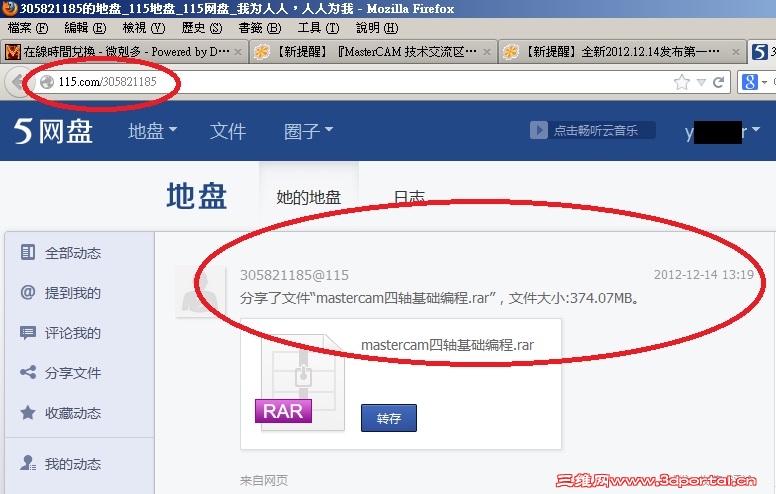
Task: Open the address bar history dropdown arrow
Action: pos(701,82)
